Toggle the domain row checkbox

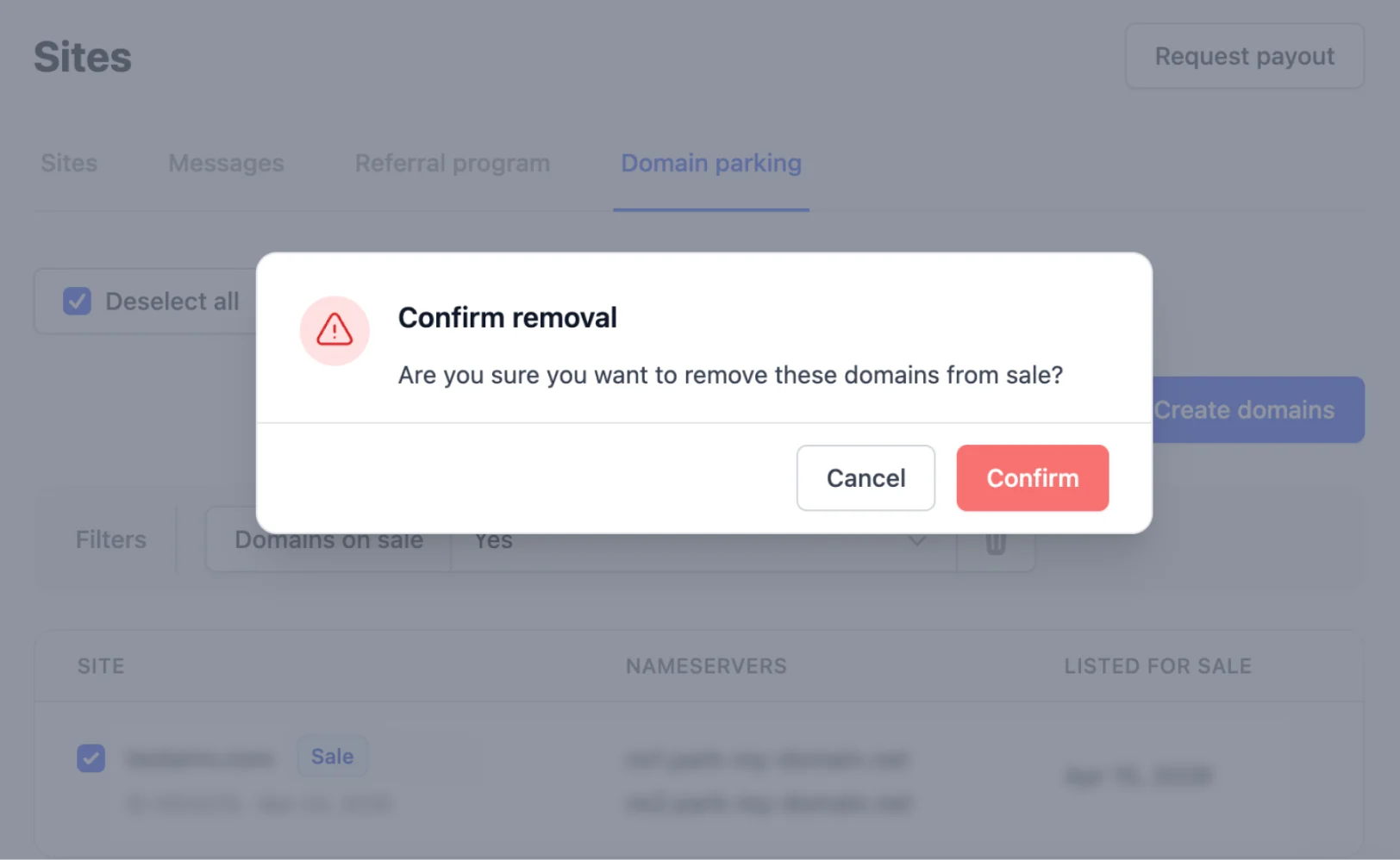click(x=91, y=758)
